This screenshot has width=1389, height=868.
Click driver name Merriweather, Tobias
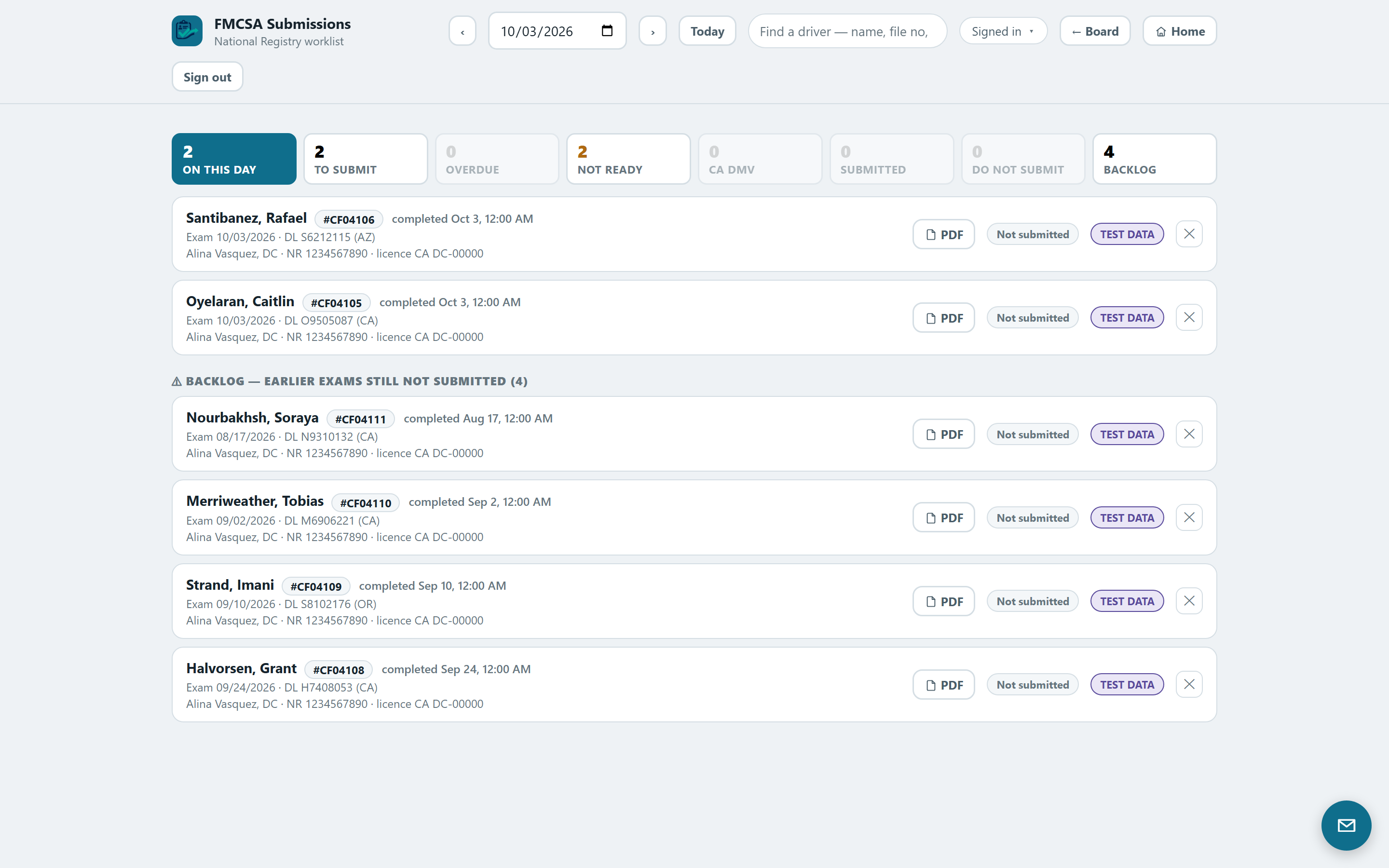255,501
